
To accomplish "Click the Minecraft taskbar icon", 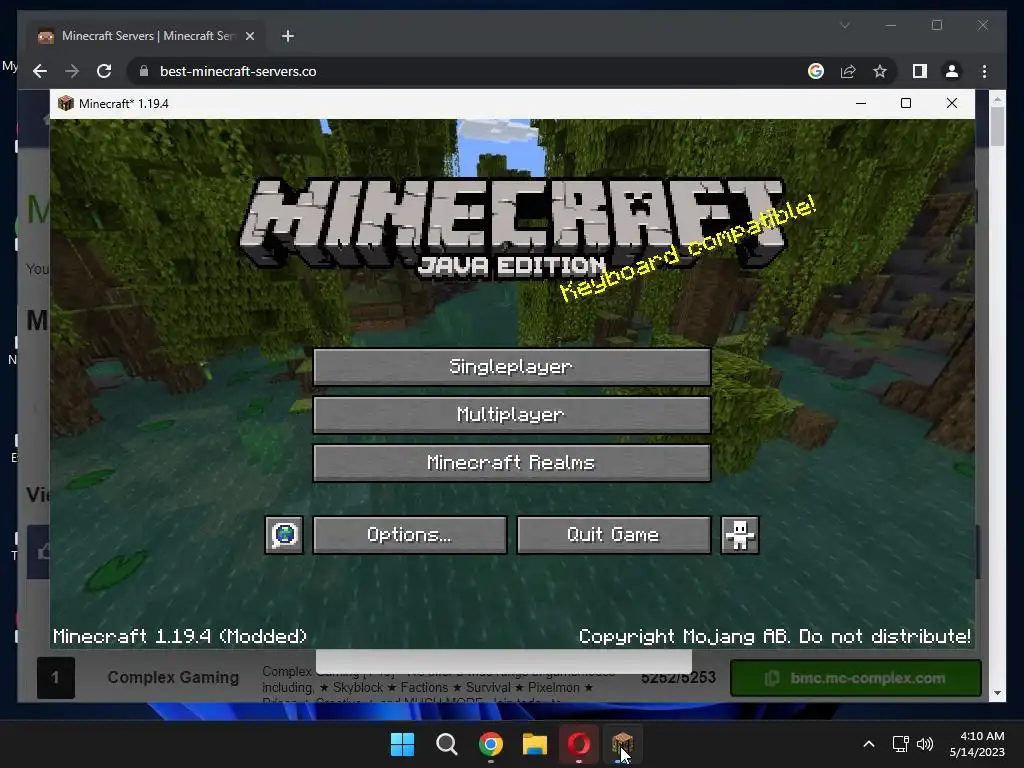I will pos(622,744).
